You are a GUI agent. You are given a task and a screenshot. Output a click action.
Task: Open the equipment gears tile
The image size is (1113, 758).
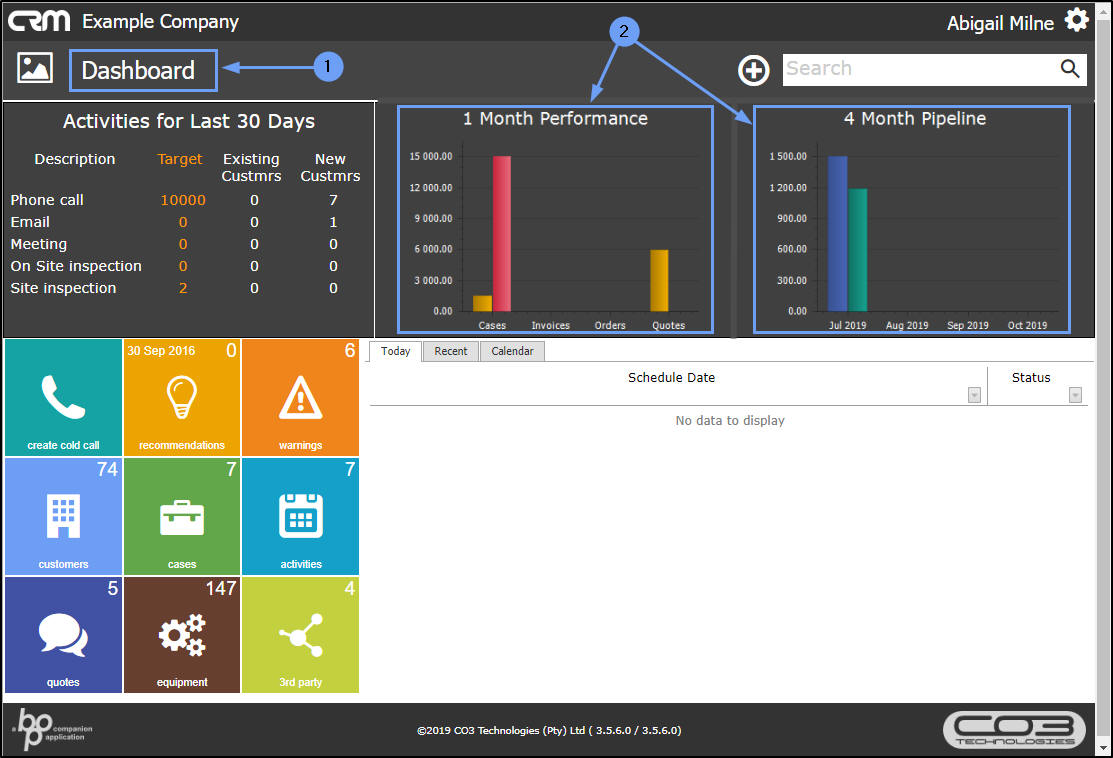coord(182,635)
